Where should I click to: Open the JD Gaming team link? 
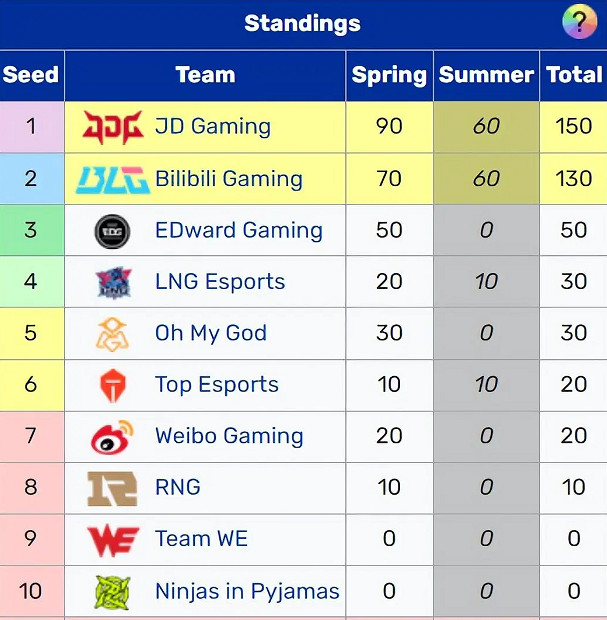tap(212, 127)
